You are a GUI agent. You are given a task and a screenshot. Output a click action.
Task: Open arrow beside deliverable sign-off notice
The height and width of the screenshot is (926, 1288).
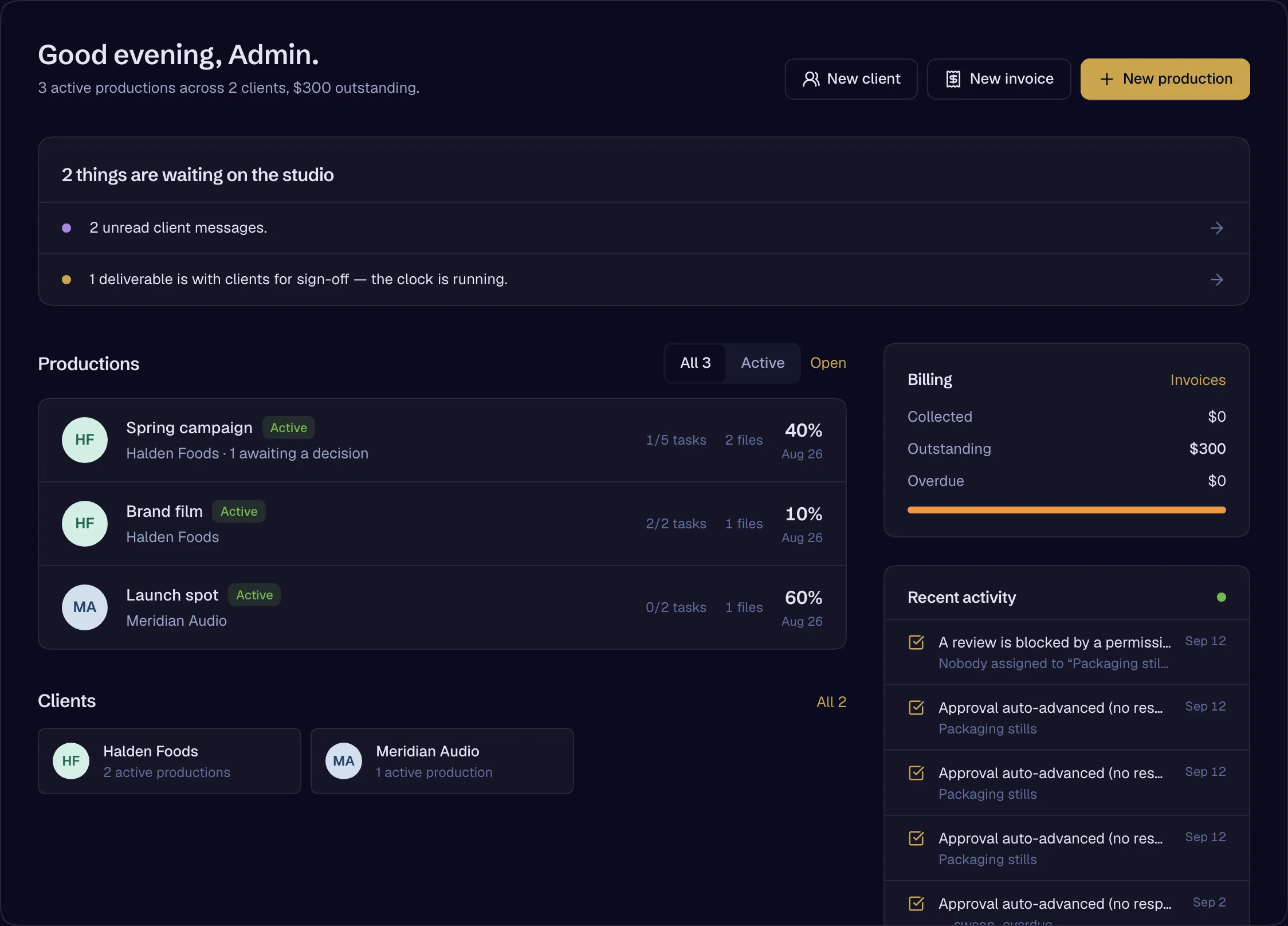click(x=1217, y=280)
